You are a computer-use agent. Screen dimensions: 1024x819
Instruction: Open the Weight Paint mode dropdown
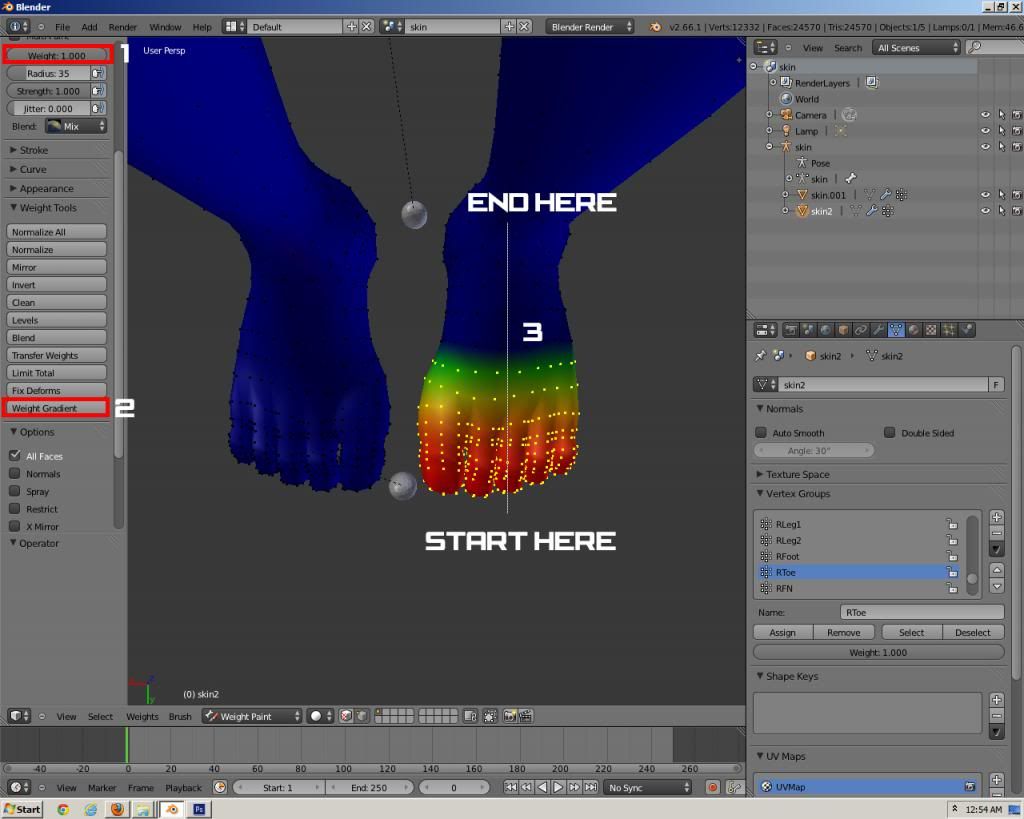coord(251,716)
